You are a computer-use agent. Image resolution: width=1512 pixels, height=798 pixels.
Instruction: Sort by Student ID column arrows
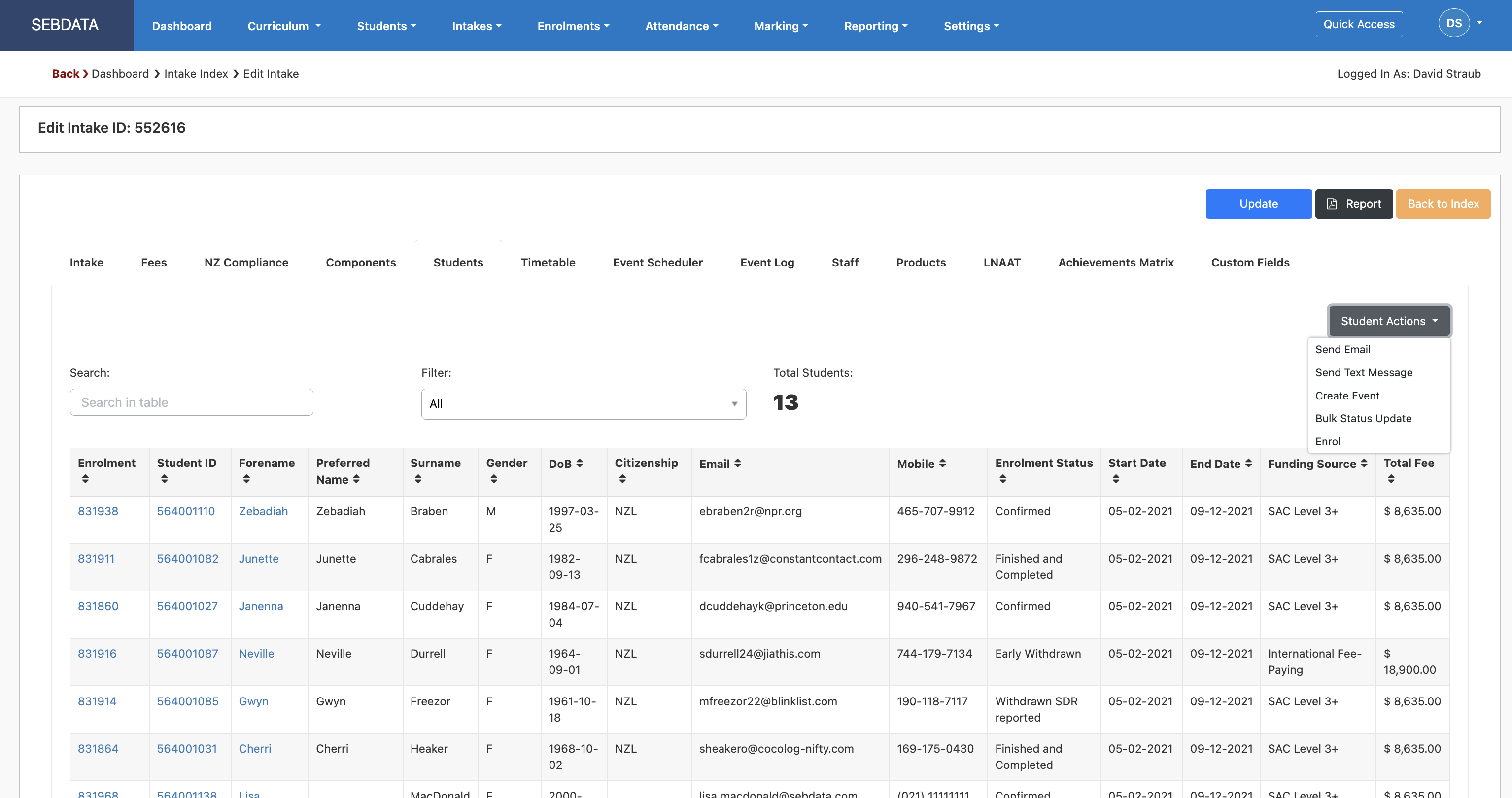[164, 479]
